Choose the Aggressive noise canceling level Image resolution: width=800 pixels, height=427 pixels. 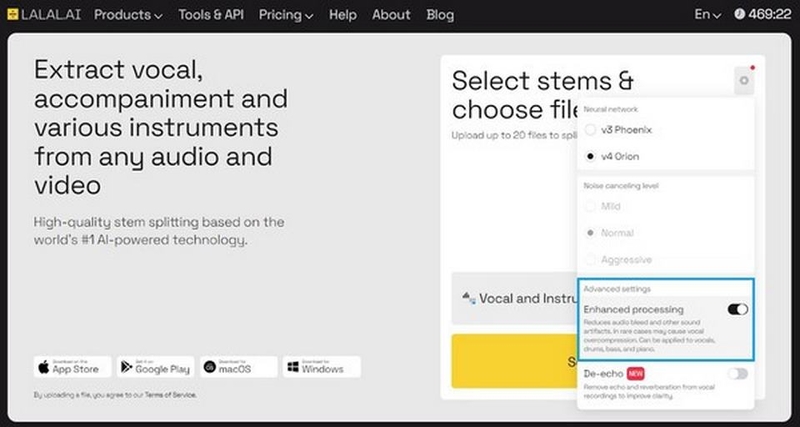[590, 260]
